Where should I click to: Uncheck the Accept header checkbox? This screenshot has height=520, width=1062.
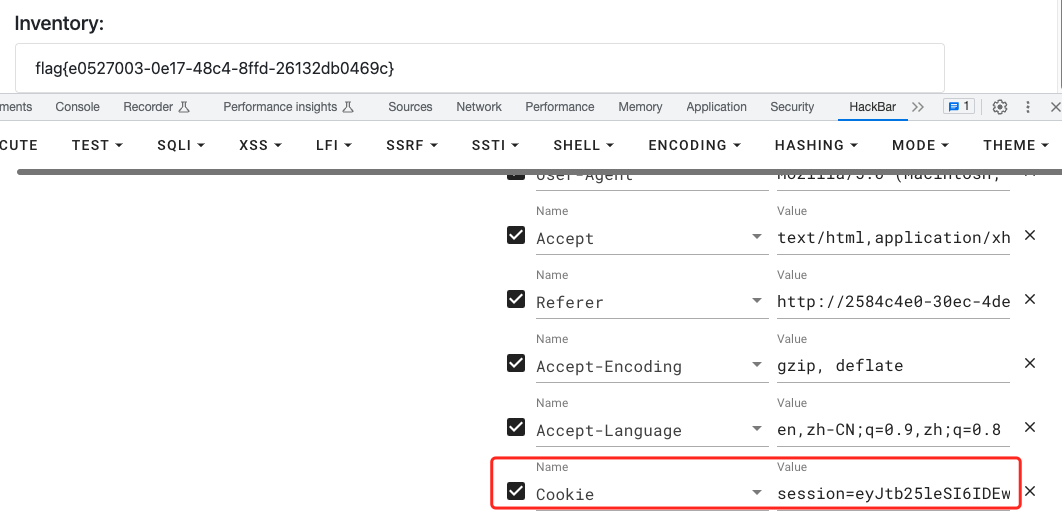[x=516, y=236]
